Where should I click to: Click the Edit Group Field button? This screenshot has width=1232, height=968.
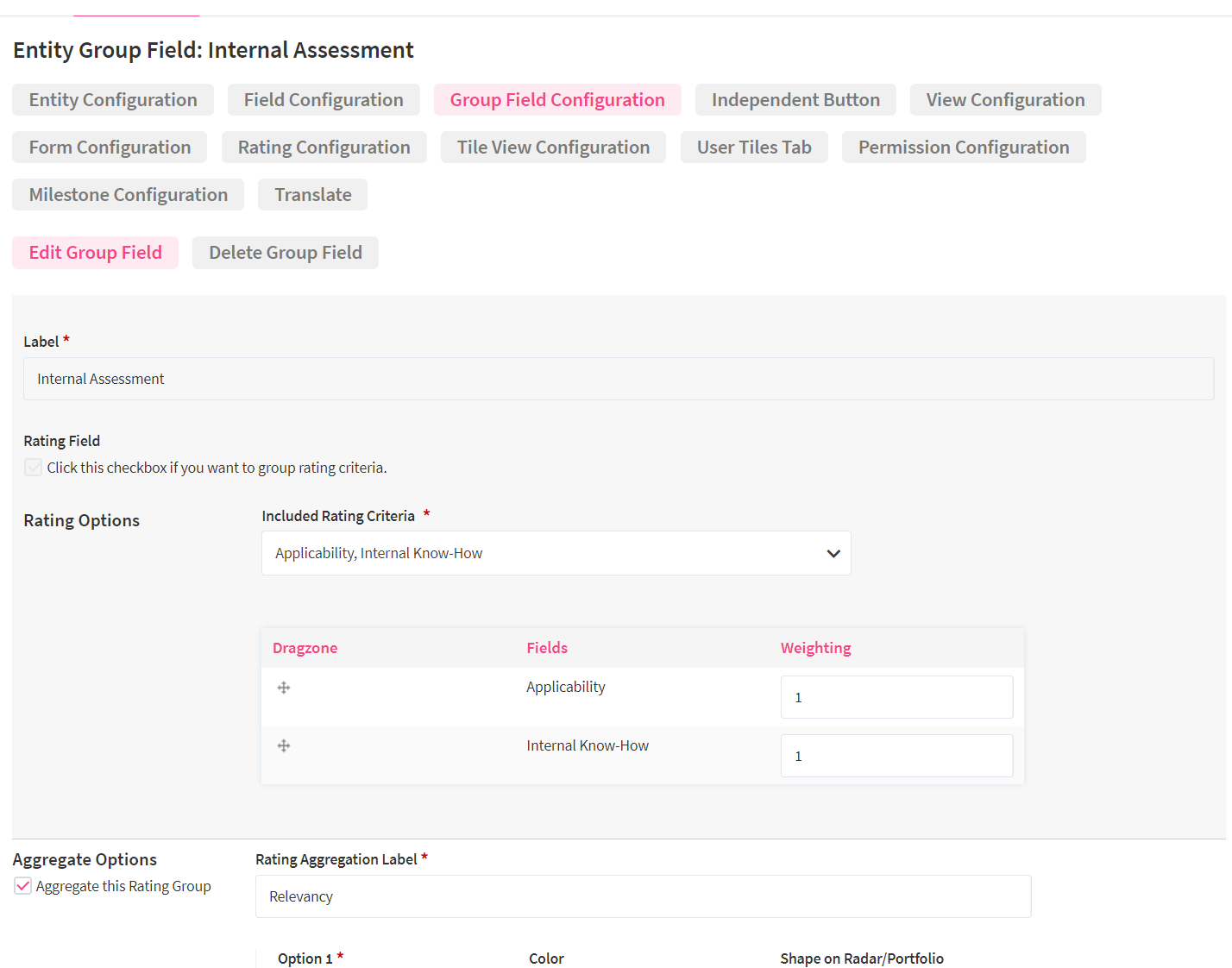tap(96, 253)
